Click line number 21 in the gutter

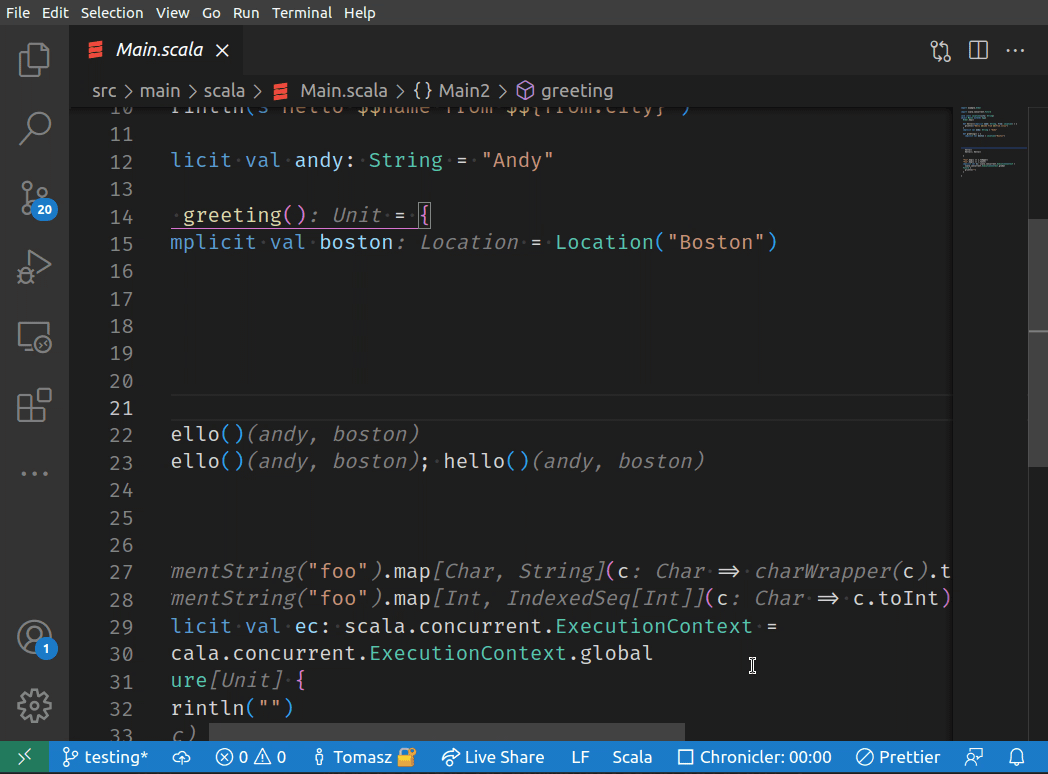click(x=121, y=408)
